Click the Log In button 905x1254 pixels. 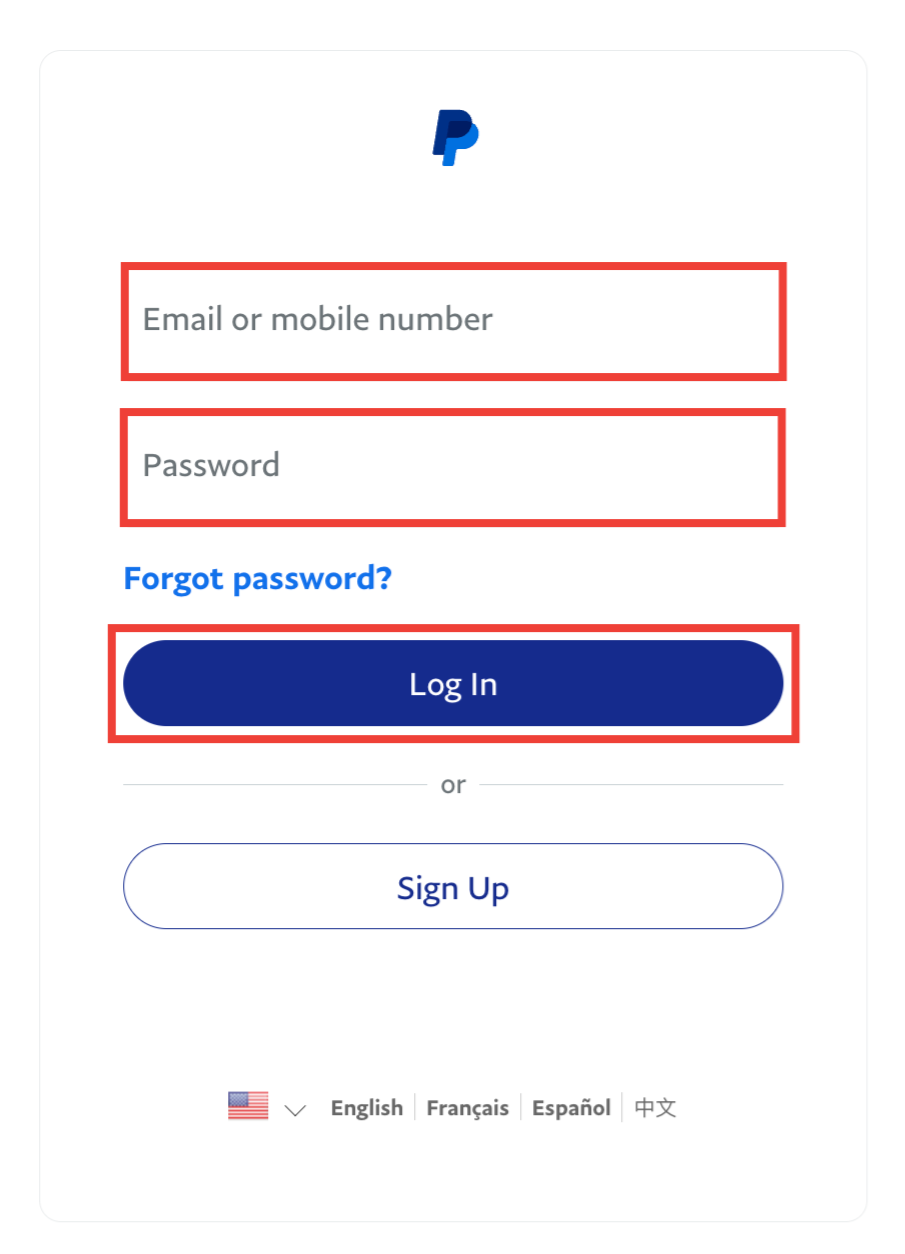coord(453,684)
